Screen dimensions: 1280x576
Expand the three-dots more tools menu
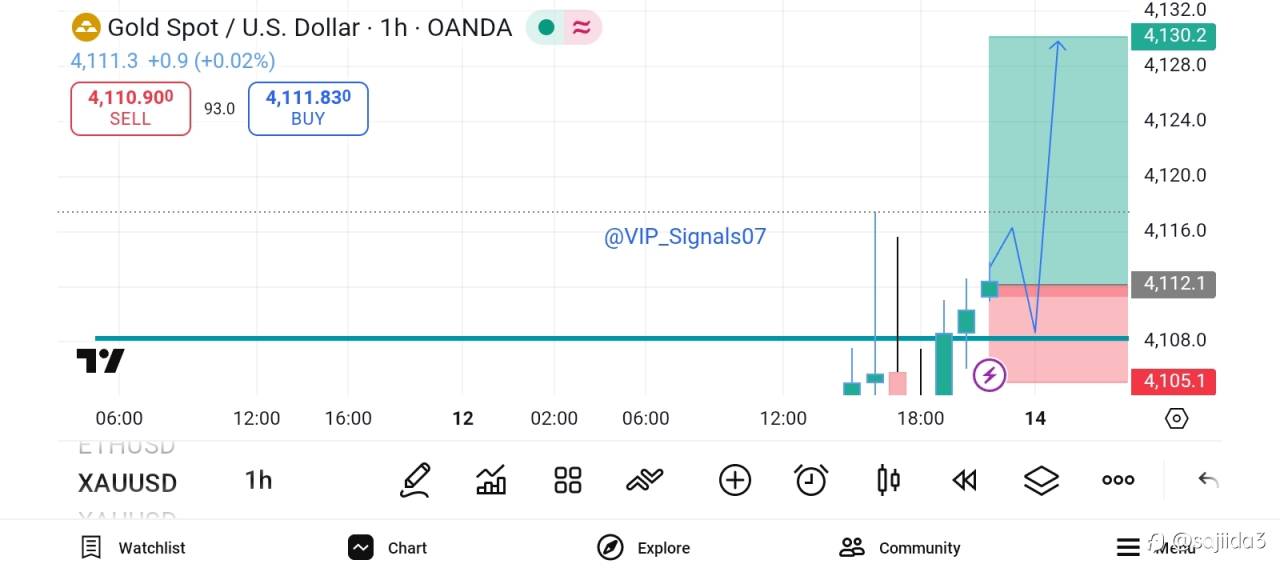(1118, 481)
